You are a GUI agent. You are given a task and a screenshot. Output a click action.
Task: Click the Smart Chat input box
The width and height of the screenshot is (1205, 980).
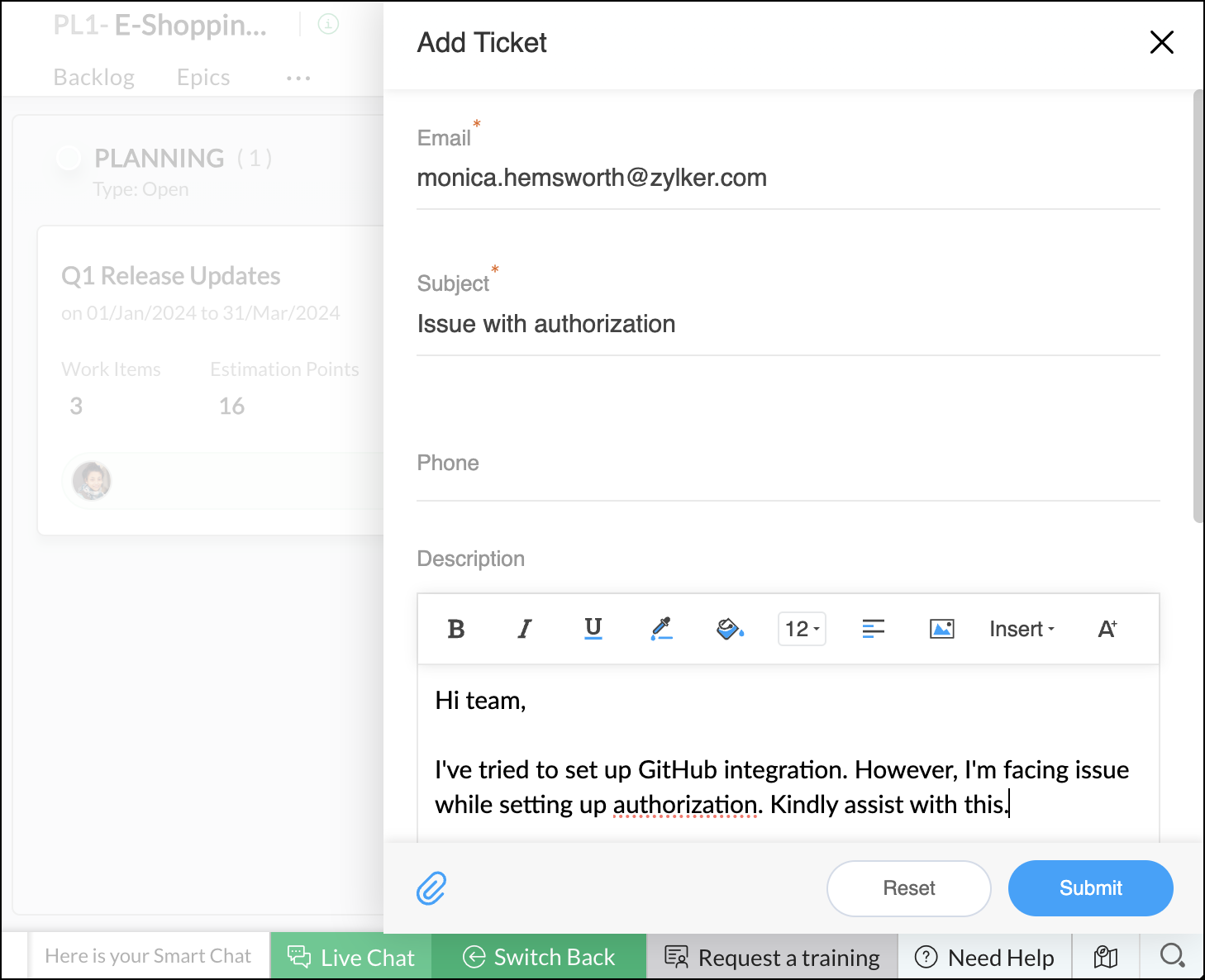[x=149, y=956]
